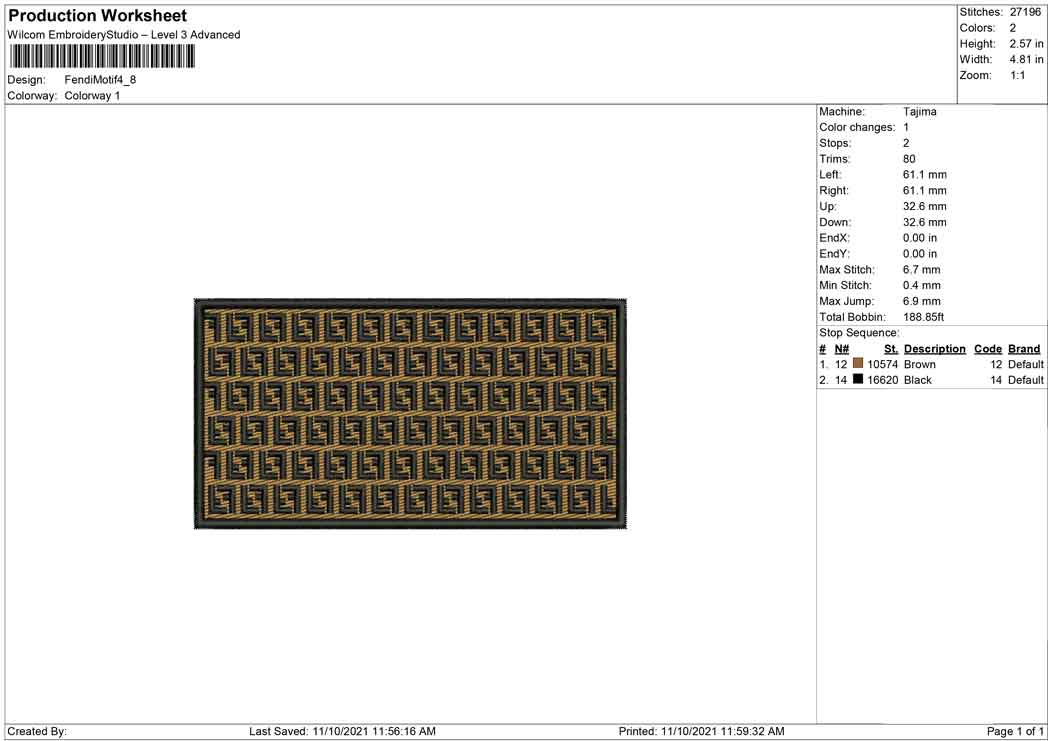
Task: Click the 'Black' description in row 2
Action: point(917,380)
